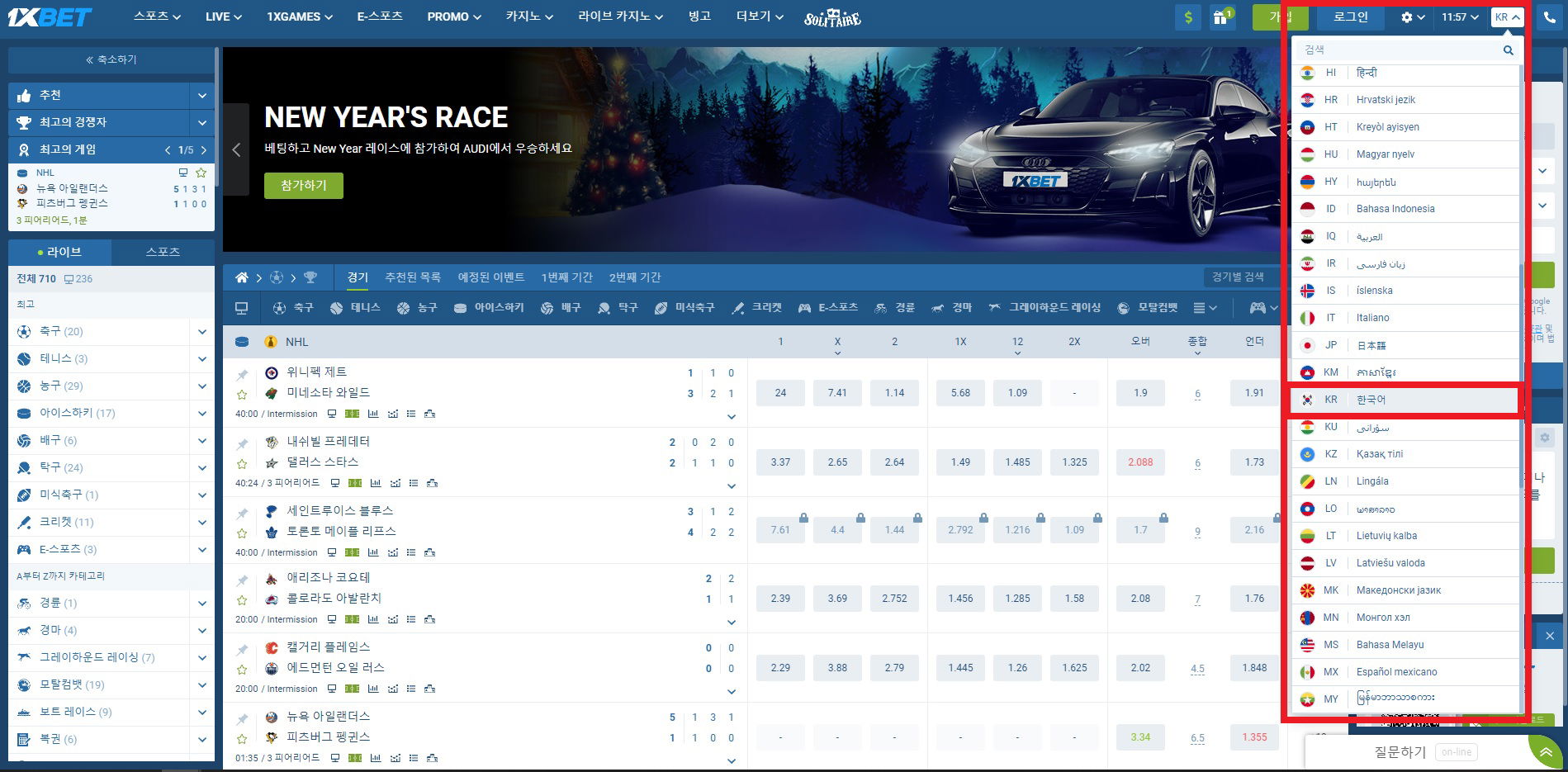Click the 1XBET logo

[x=50, y=17]
